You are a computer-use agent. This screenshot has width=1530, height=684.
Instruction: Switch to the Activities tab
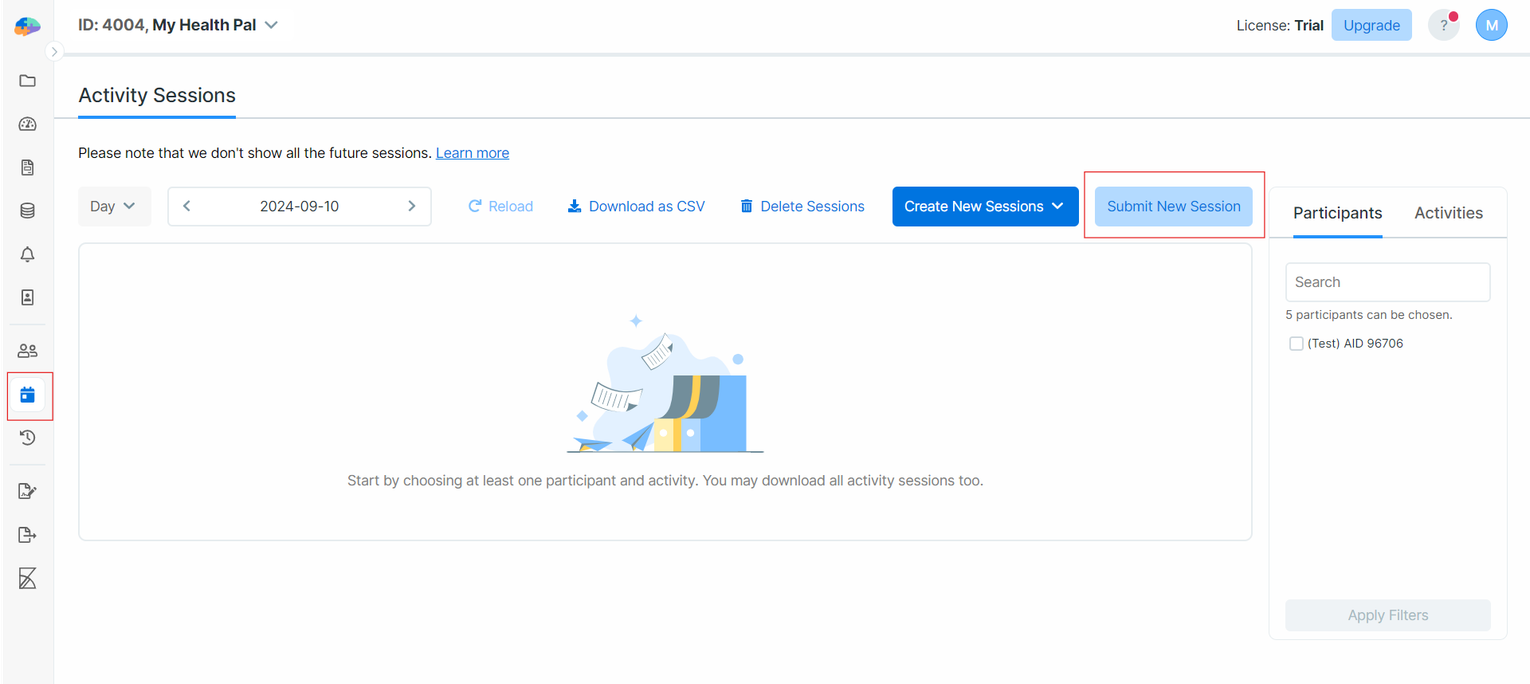tap(1448, 212)
